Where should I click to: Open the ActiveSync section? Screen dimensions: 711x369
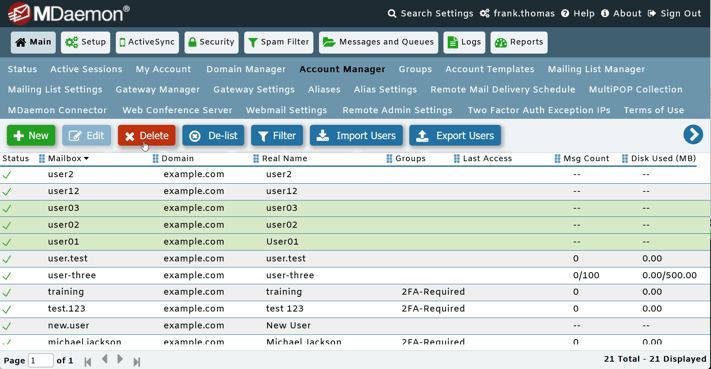[x=147, y=42]
